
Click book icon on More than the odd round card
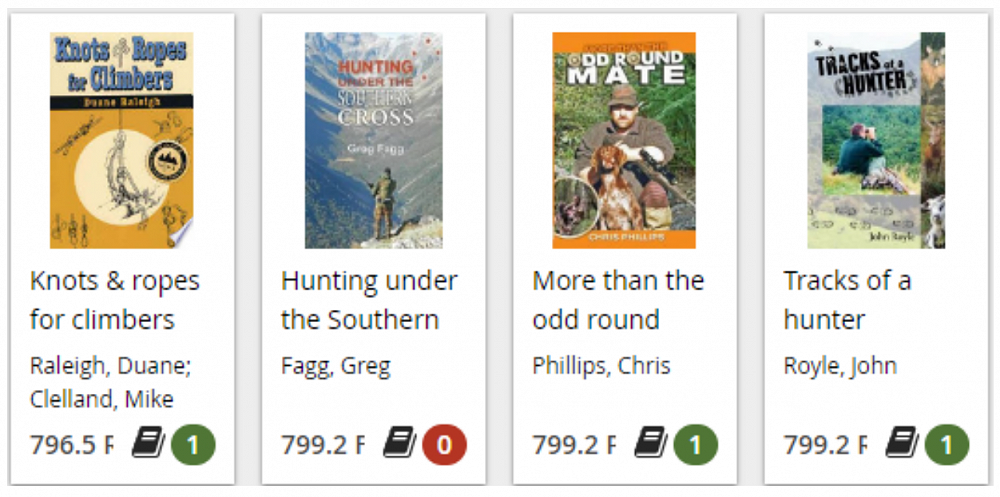point(650,443)
